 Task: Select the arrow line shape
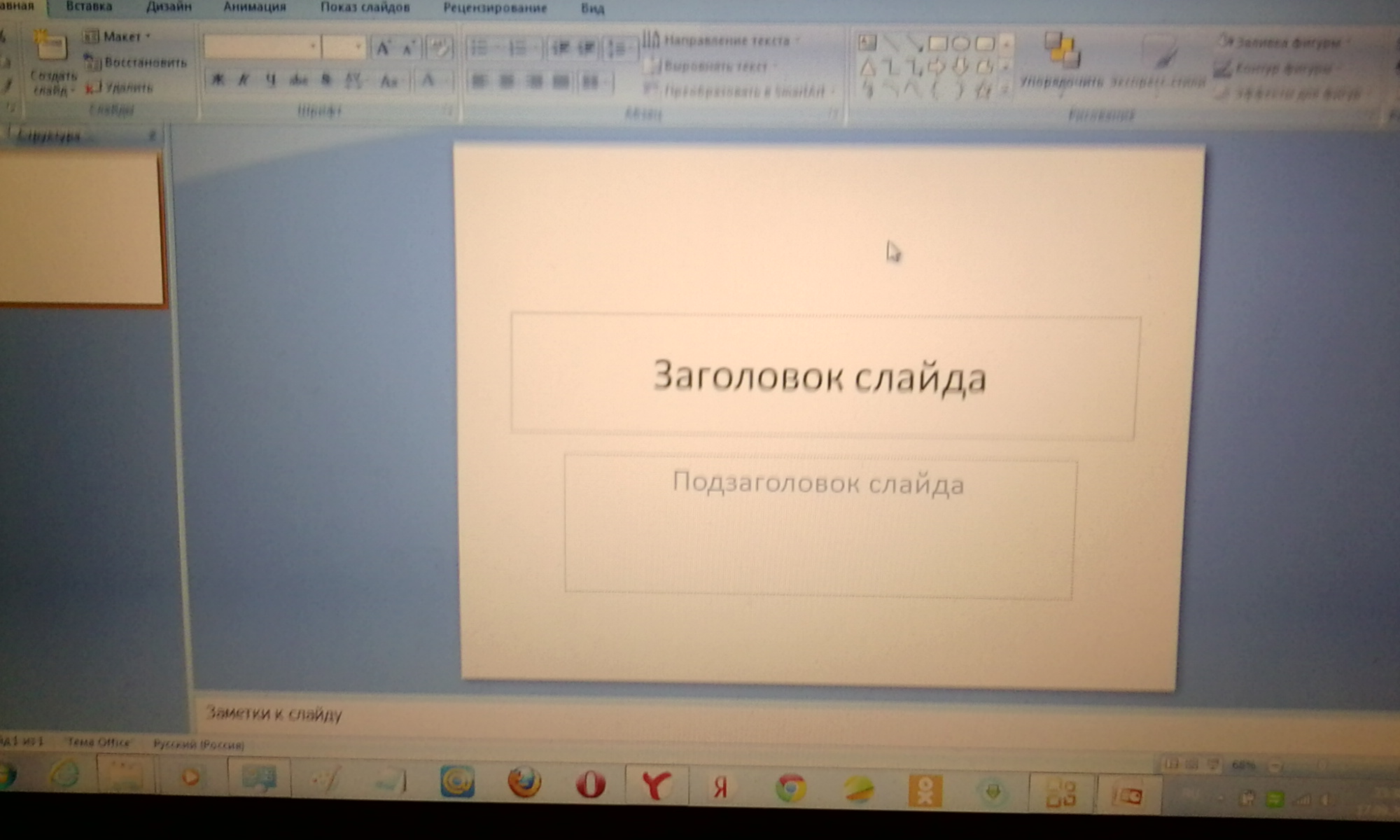[x=914, y=43]
